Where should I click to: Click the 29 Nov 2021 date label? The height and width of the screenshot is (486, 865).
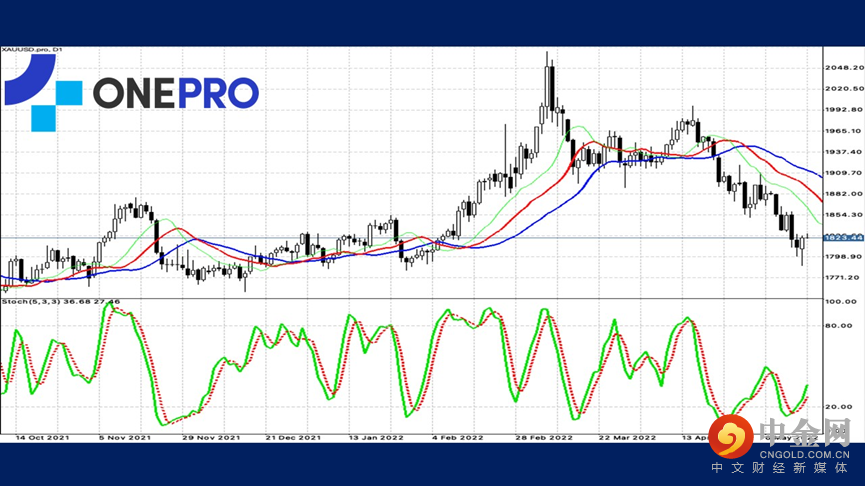coord(211,437)
